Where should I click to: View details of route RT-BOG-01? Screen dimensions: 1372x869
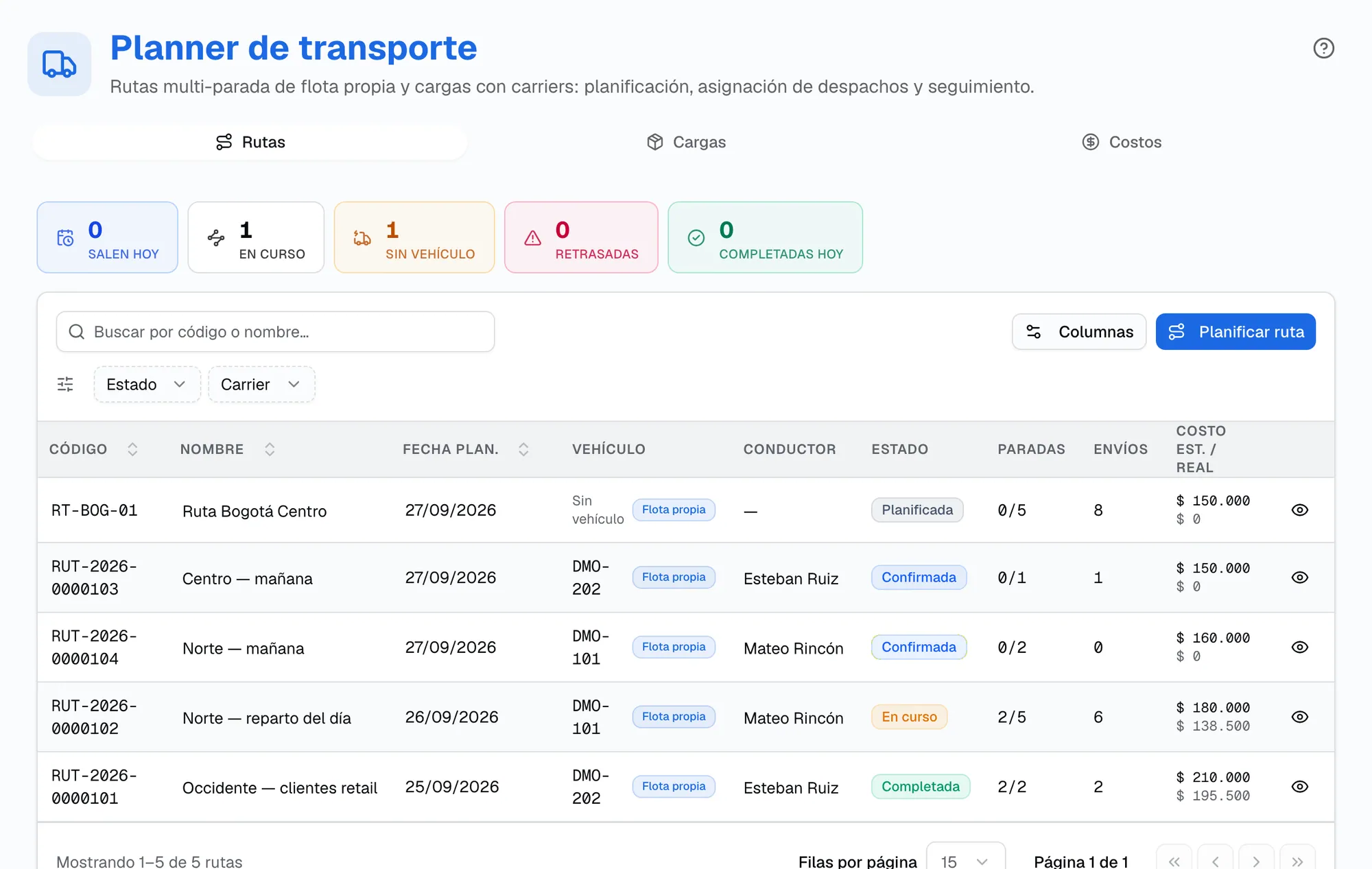pyautogui.click(x=1300, y=510)
